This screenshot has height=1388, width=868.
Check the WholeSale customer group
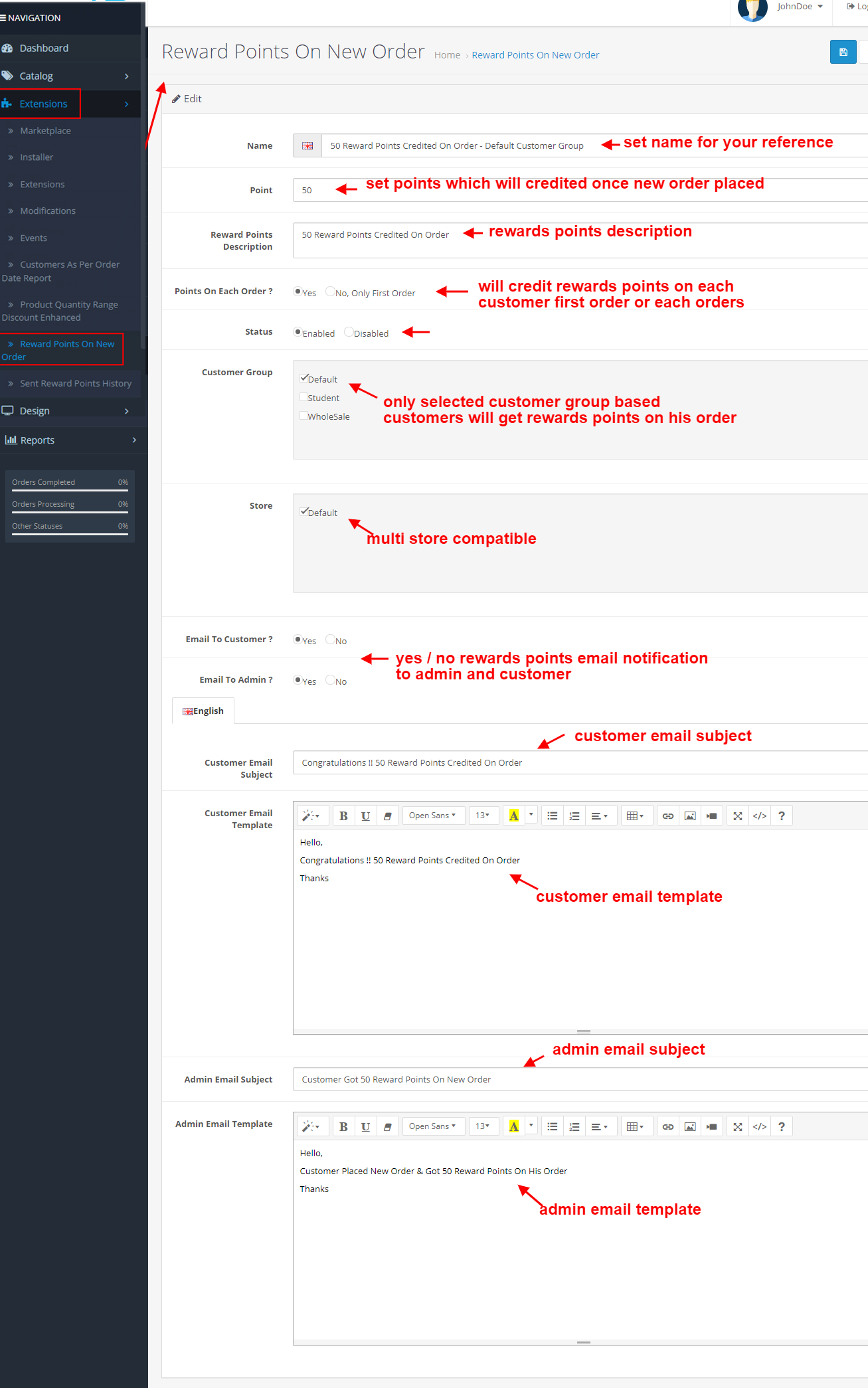304,416
